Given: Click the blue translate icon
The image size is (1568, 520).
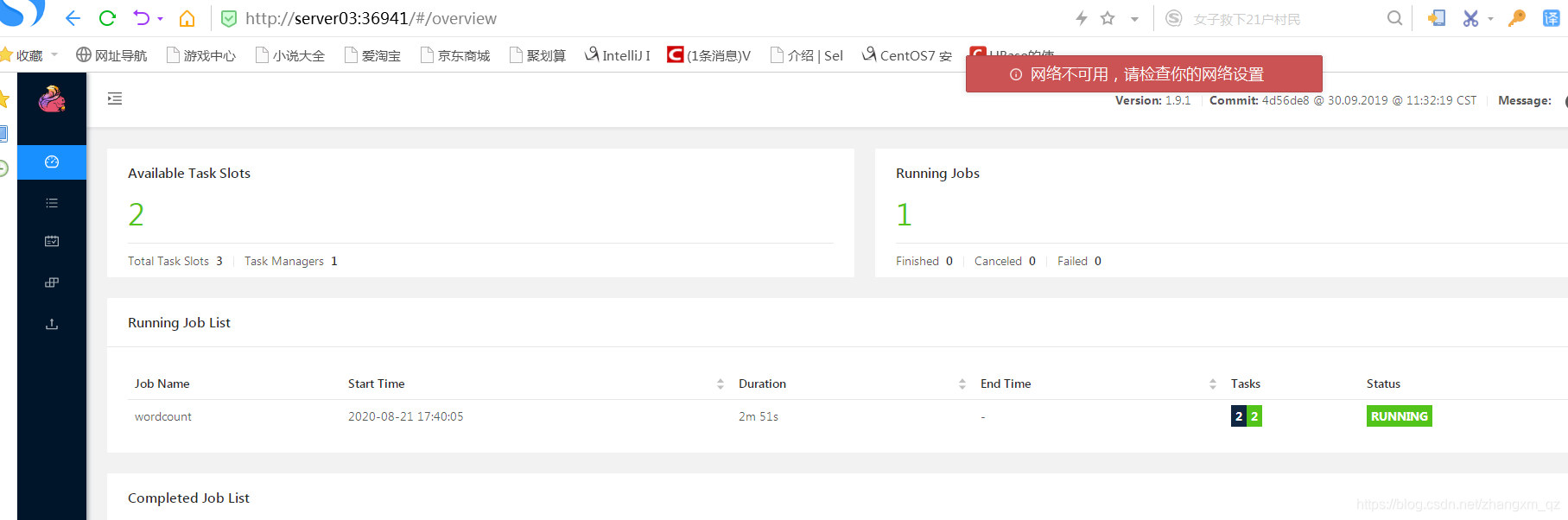Looking at the screenshot, I should [1552, 18].
